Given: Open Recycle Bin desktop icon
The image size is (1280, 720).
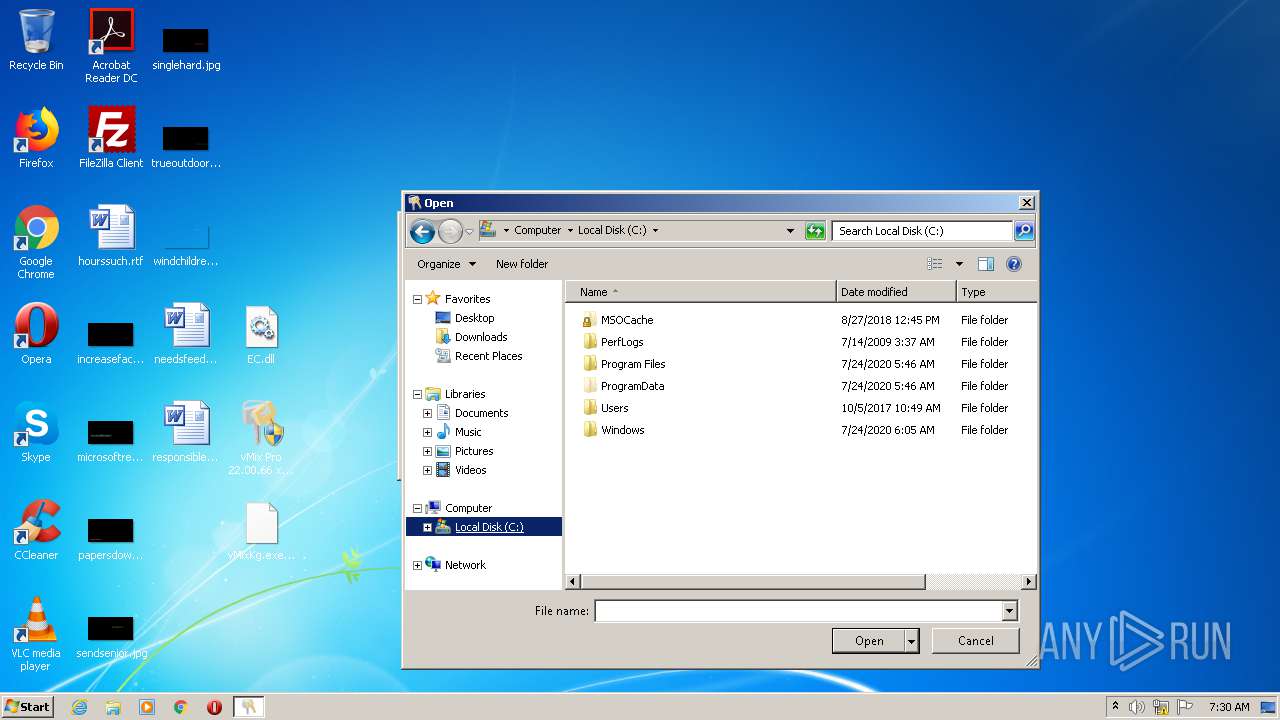Looking at the screenshot, I should coord(36,40).
